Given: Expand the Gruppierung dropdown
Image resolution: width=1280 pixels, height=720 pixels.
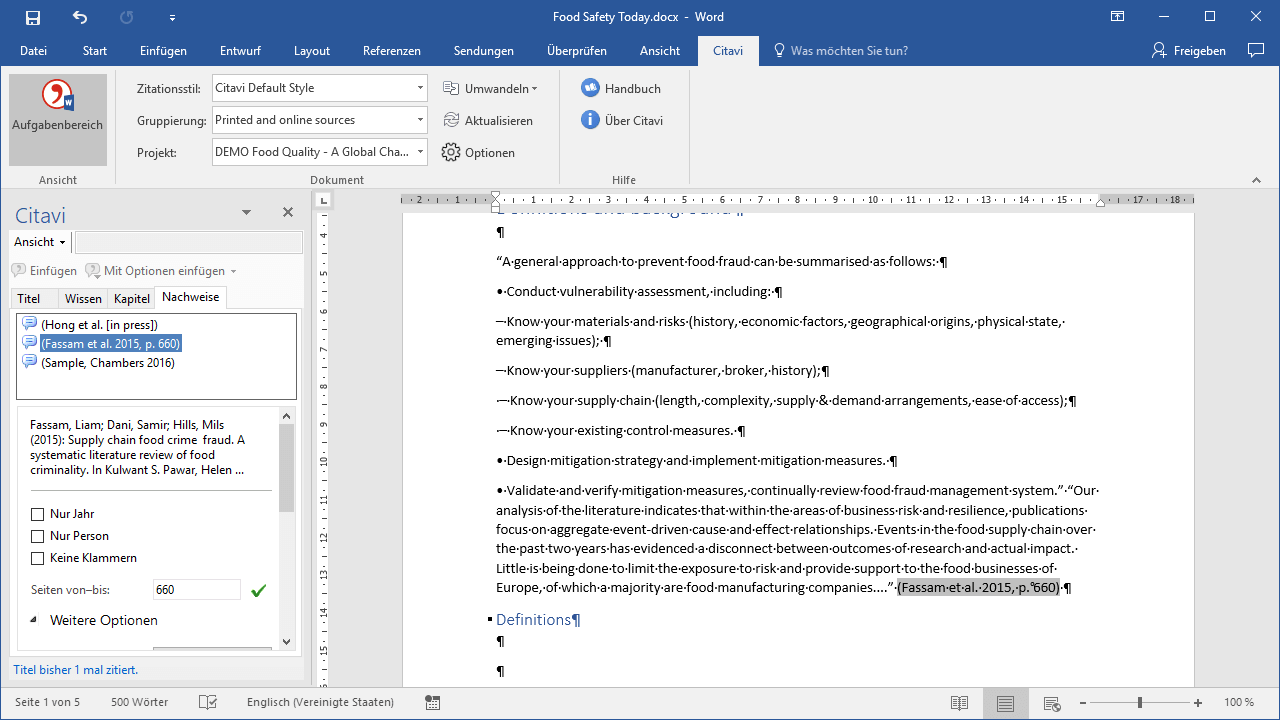Looking at the screenshot, I should 420,120.
